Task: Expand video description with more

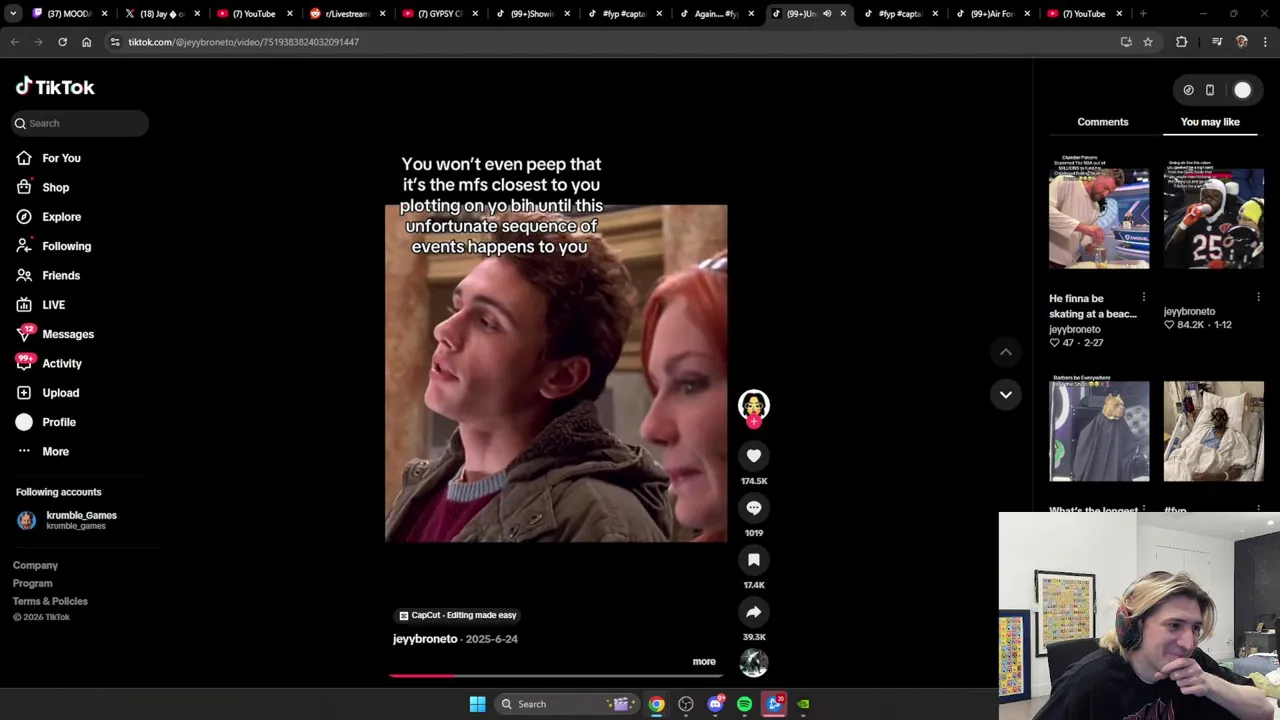Action: coord(704,661)
